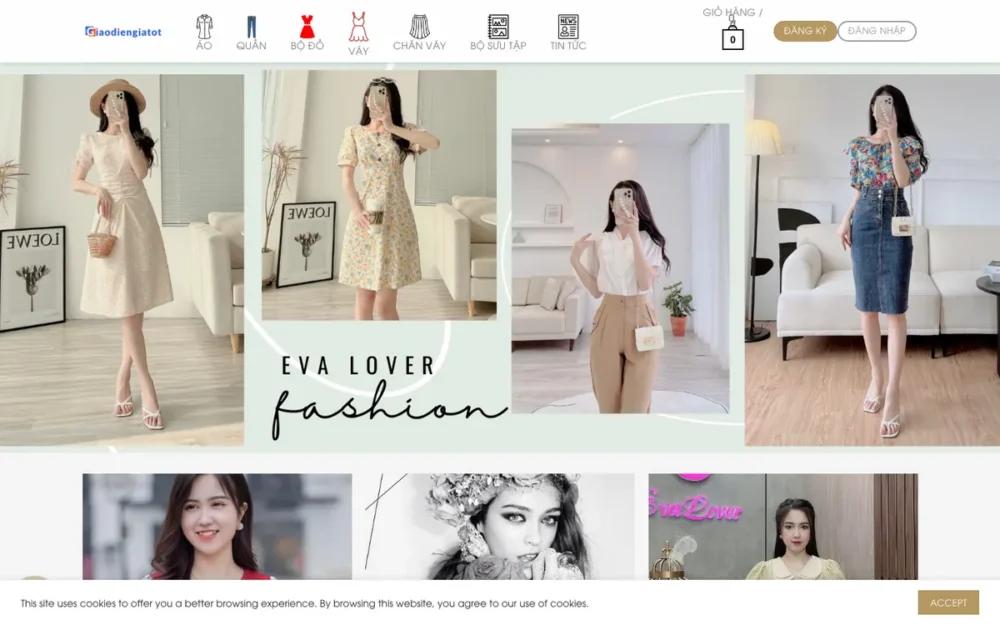Viewport: 1000px width, 625px height.
Task: Open the shopping cart bag icon
Action: tap(732, 36)
